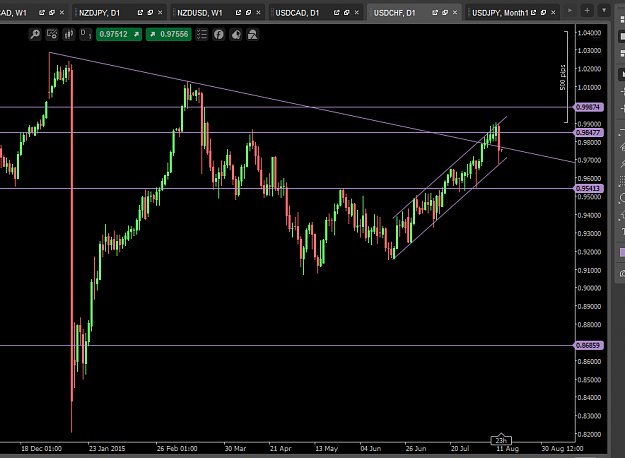Duplicate the AD, W1 chart
The height and width of the screenshot is (458, 625).
[52, 13]
